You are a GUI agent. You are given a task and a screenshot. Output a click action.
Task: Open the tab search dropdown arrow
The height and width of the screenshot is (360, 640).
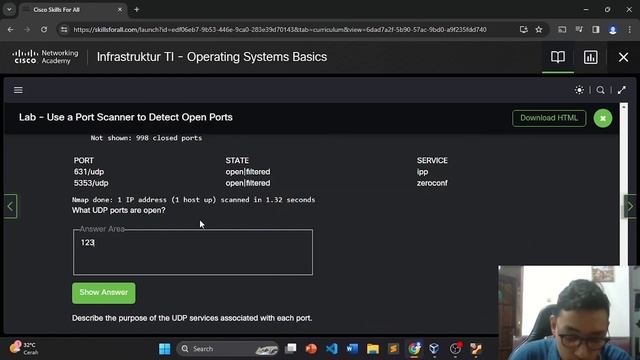[9, 9]
